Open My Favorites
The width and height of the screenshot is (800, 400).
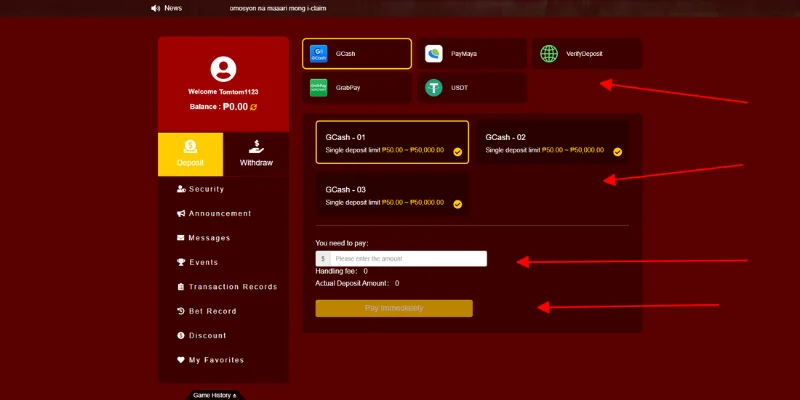pos(223,360)
